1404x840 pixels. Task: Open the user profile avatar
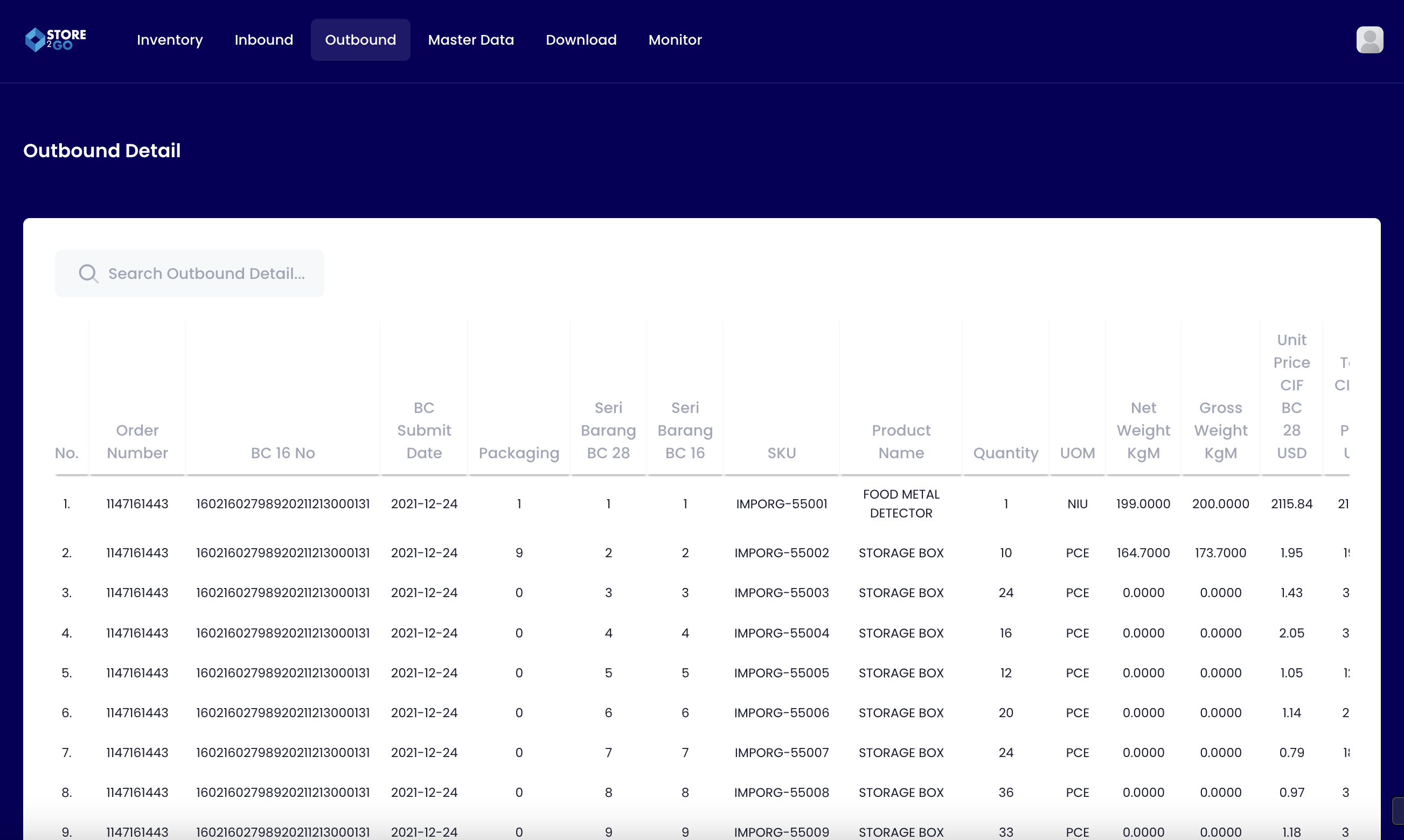[x=1369, y=40]
